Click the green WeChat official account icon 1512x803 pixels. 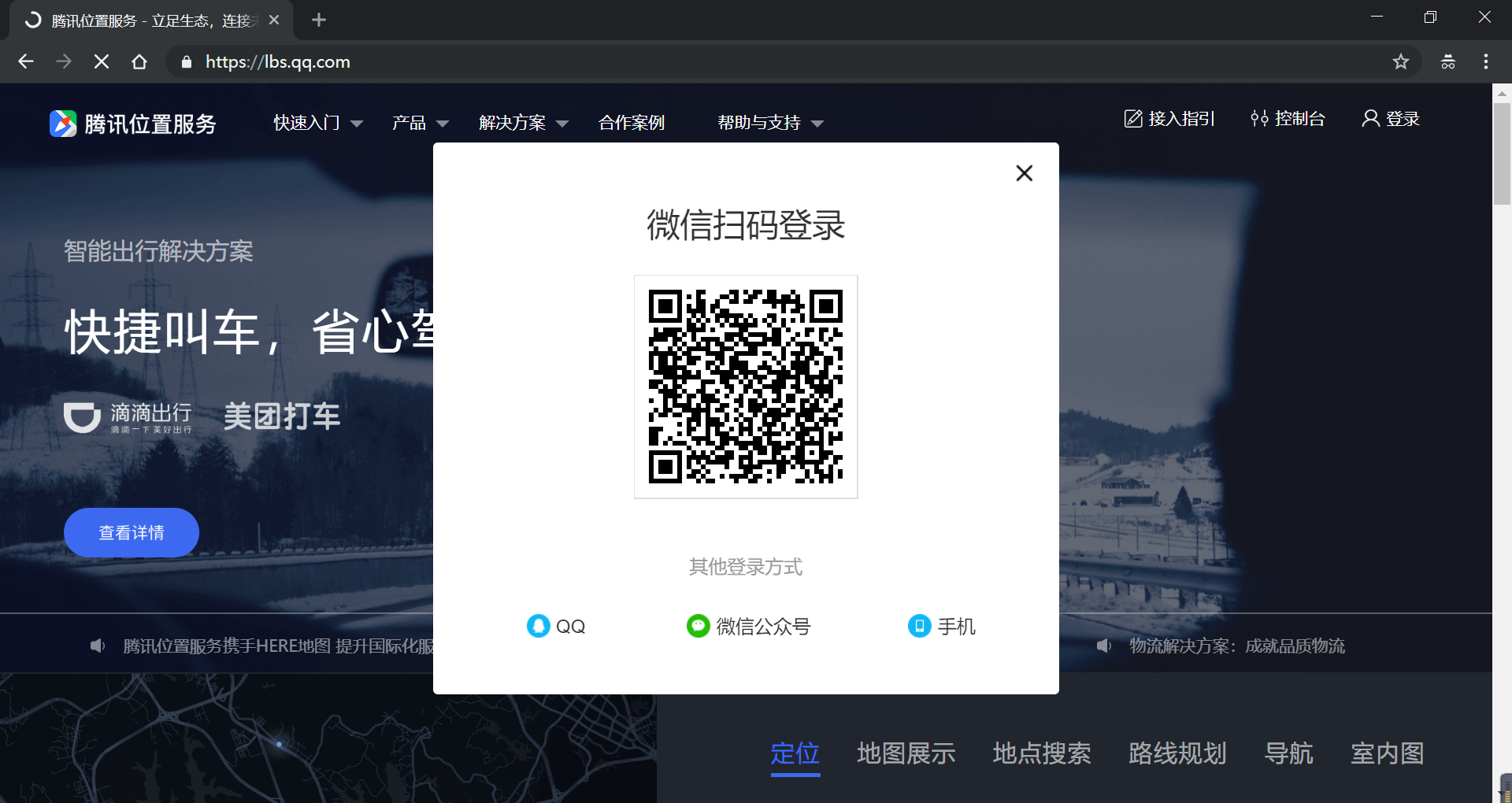pyautogui.click(x=698, y=626)
